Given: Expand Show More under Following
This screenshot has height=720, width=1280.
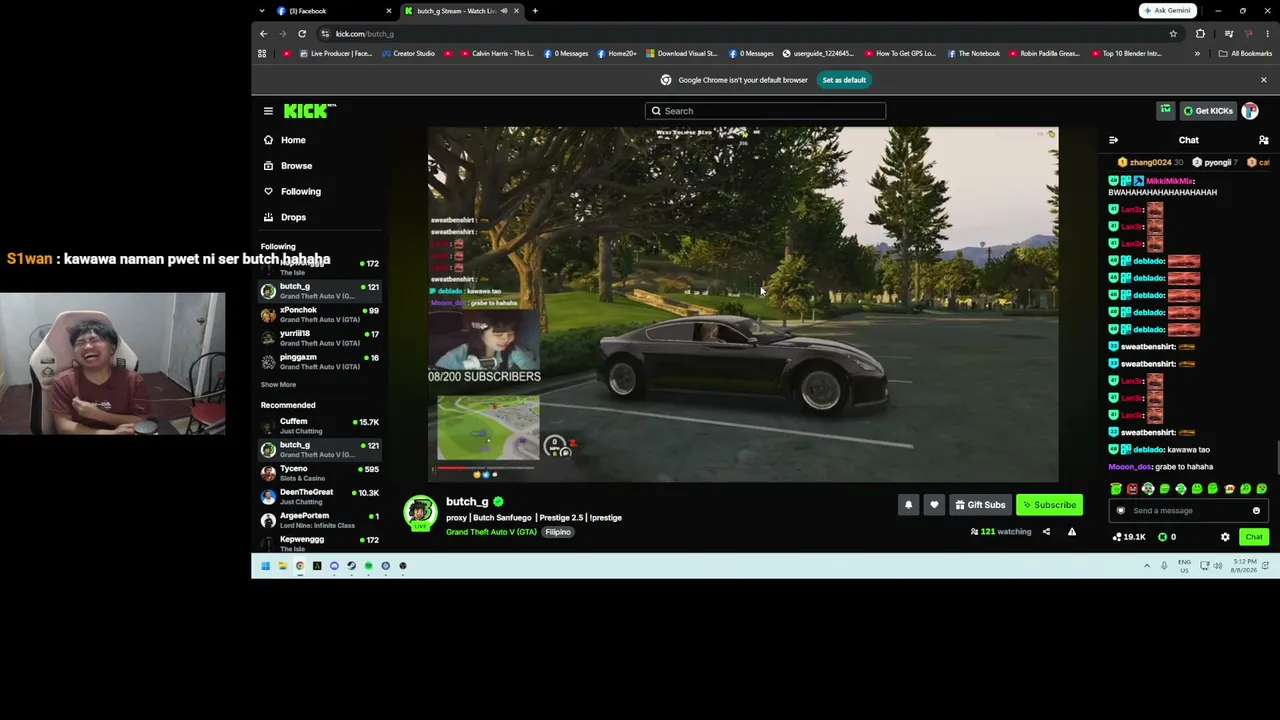Looking at the screenshot, I should (x=278, y=385).
